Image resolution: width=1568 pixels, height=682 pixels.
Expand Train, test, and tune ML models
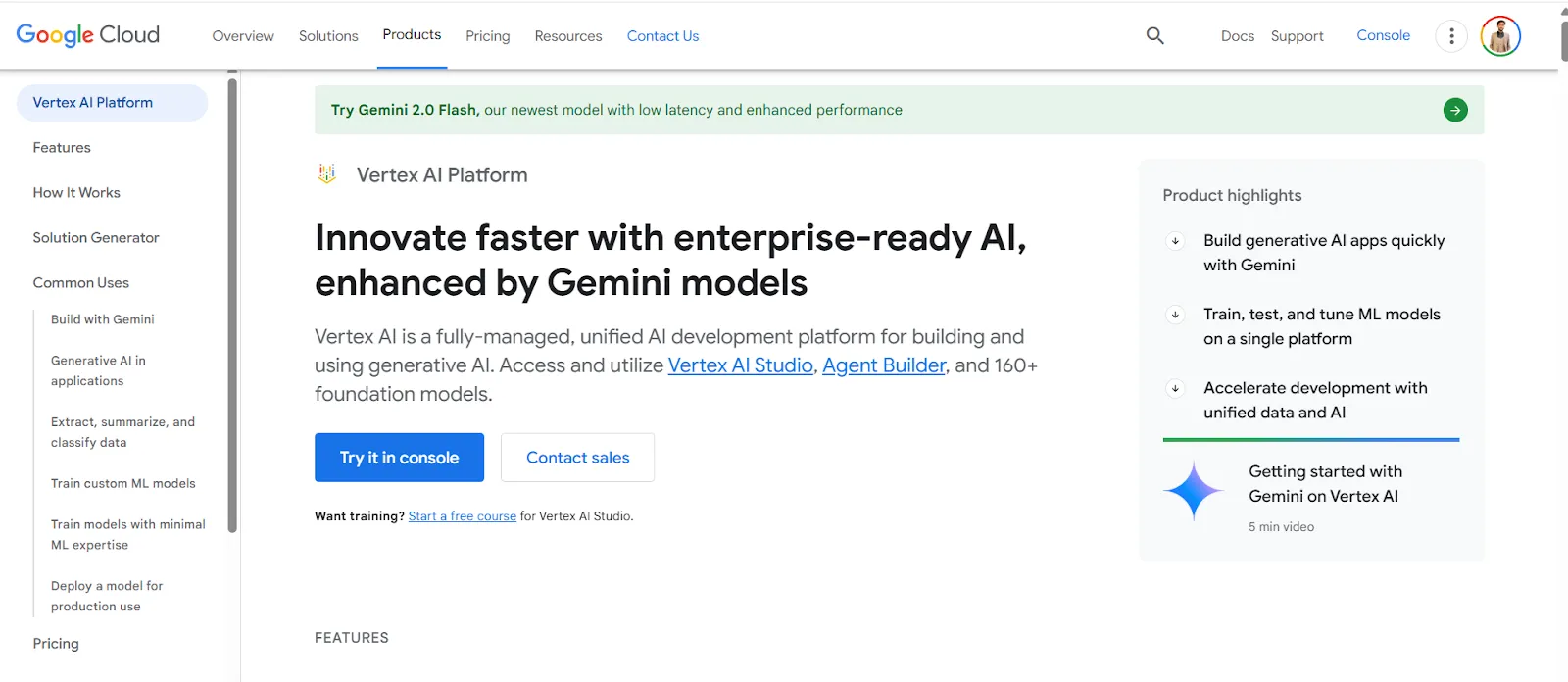[1175, 315]
